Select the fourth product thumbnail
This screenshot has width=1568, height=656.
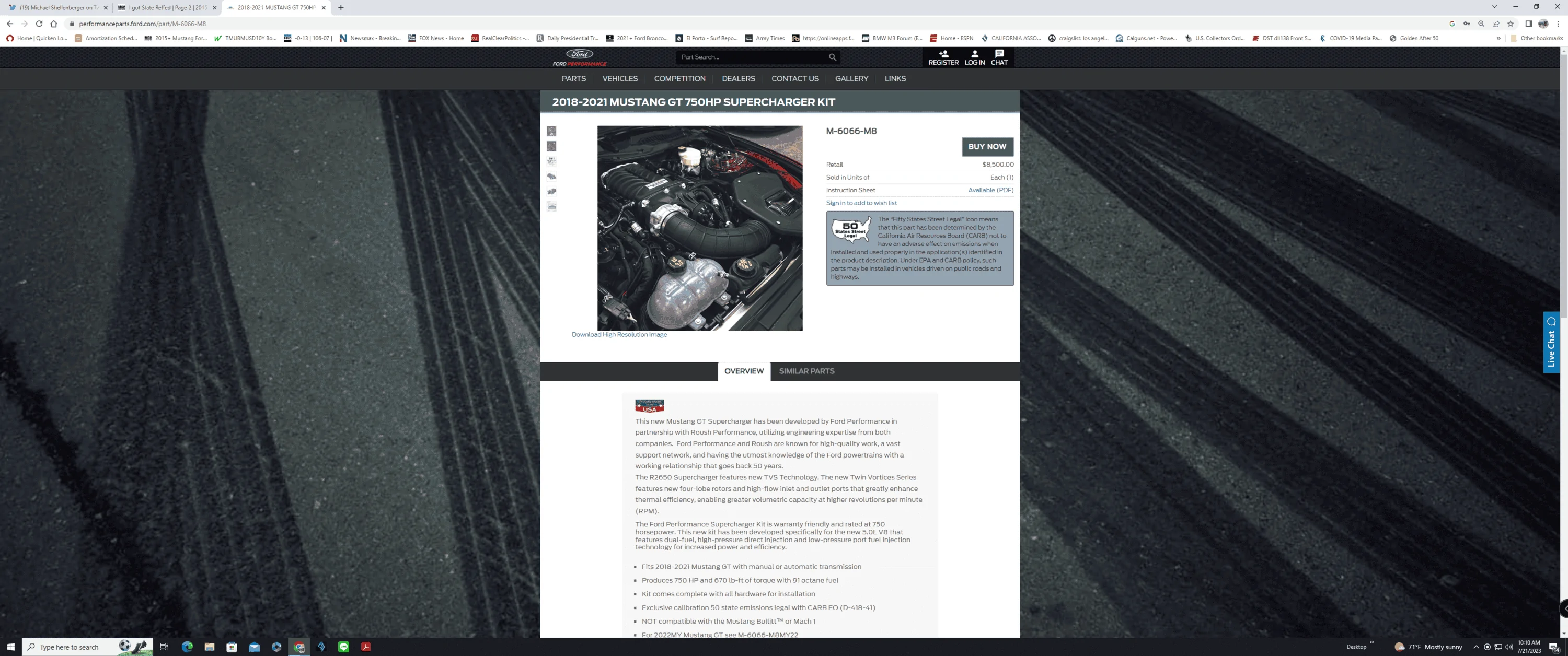[551, 177]
